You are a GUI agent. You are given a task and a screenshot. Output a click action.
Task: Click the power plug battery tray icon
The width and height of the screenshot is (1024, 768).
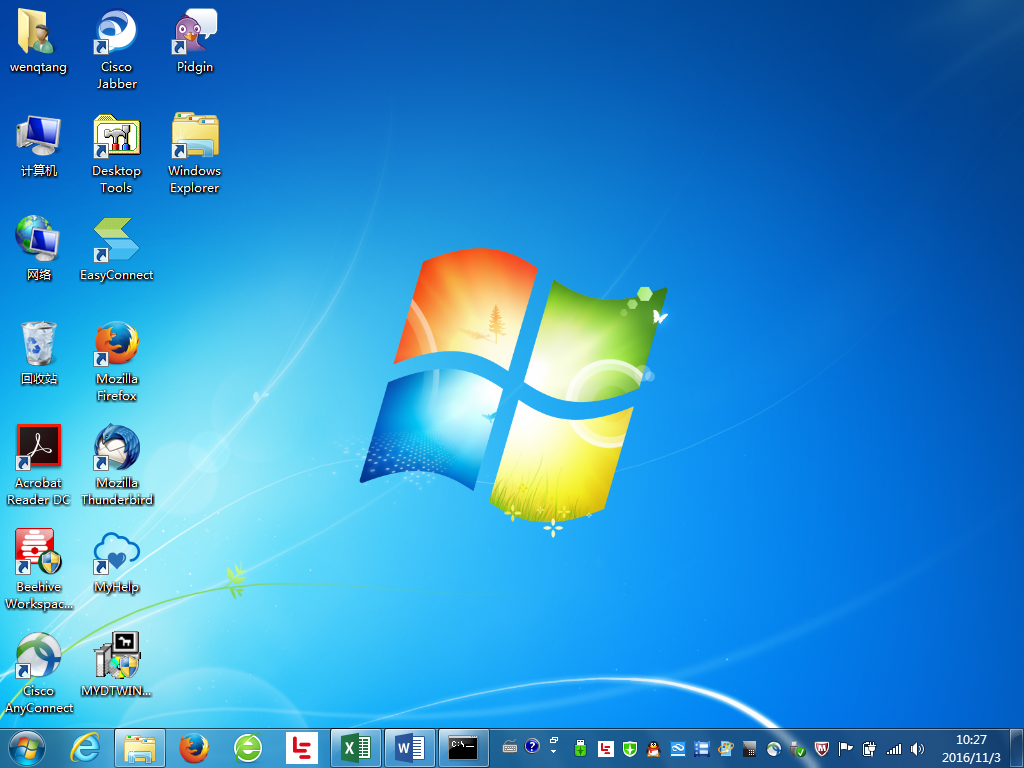click(869, 748)
